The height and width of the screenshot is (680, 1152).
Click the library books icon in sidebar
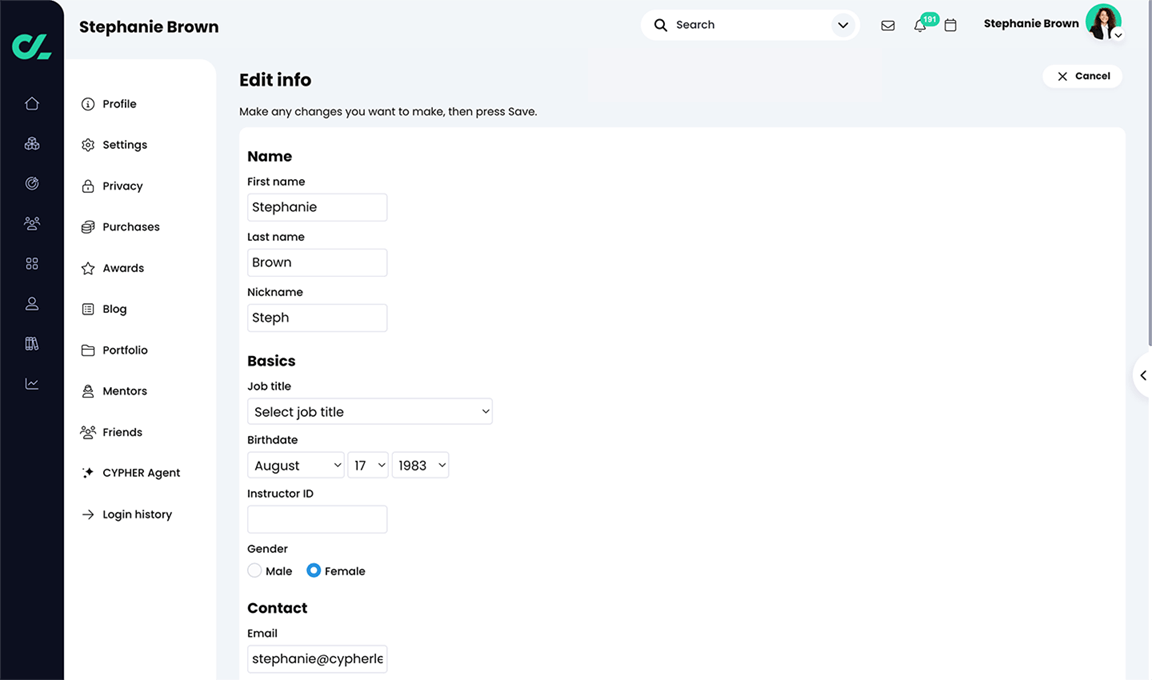[32, 344]
